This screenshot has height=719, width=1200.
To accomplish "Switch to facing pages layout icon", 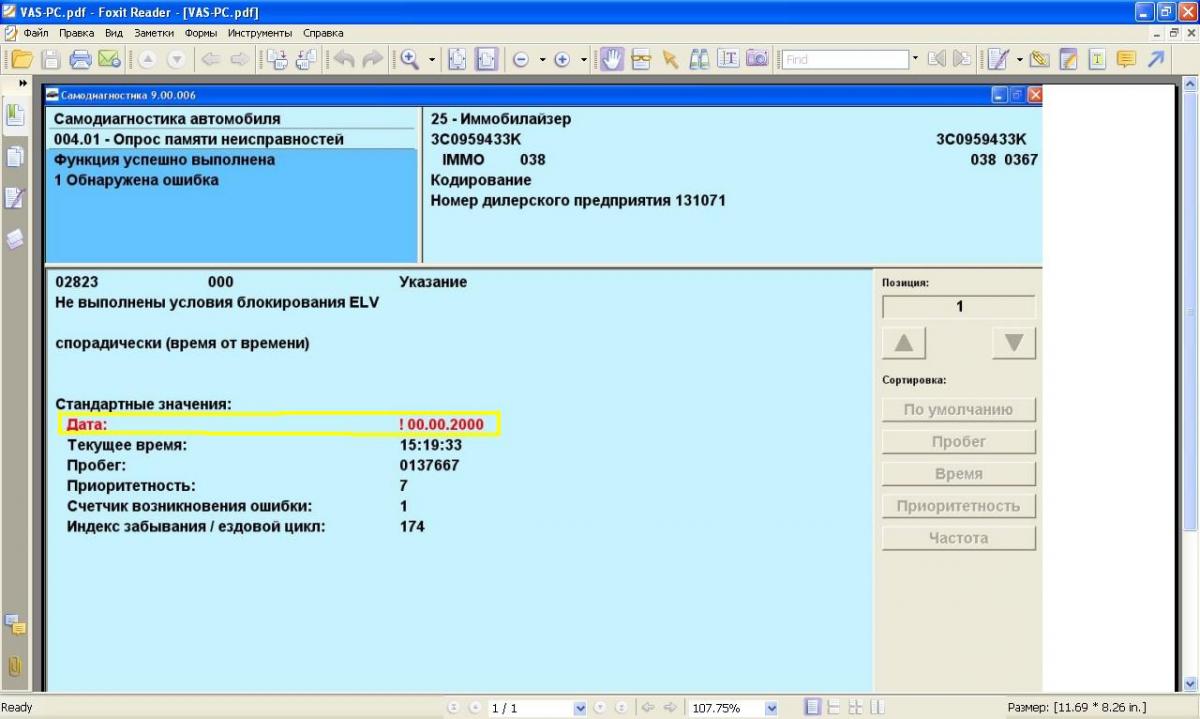I will pos(853,708).
